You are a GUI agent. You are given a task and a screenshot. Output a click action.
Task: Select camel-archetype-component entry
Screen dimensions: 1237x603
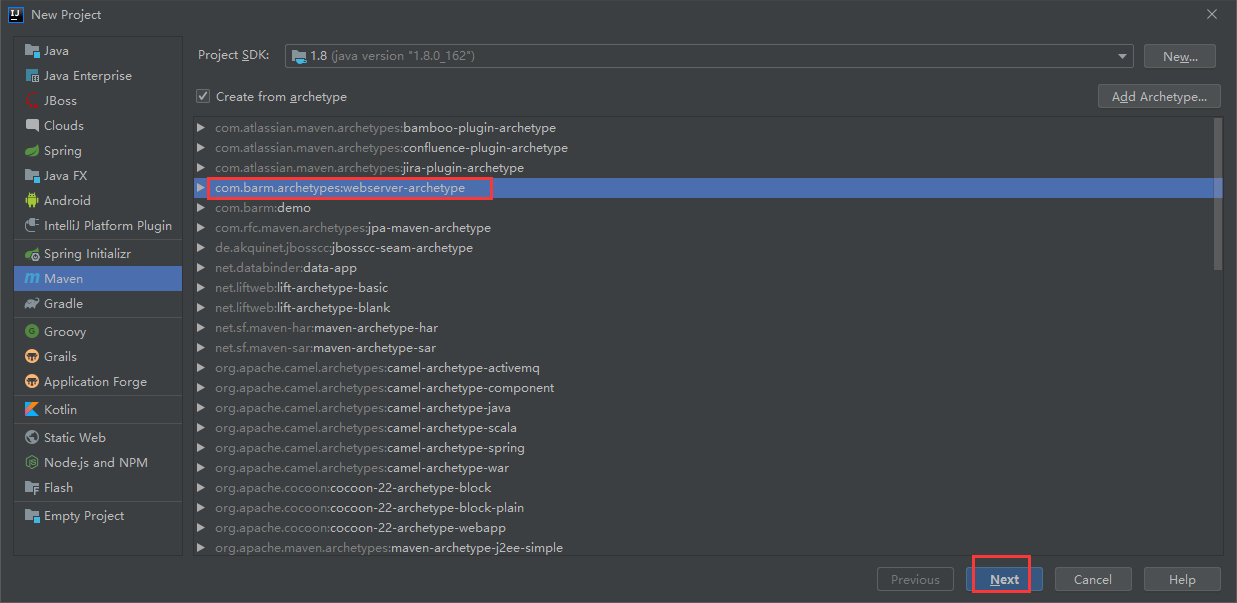(x=708, y=388)
